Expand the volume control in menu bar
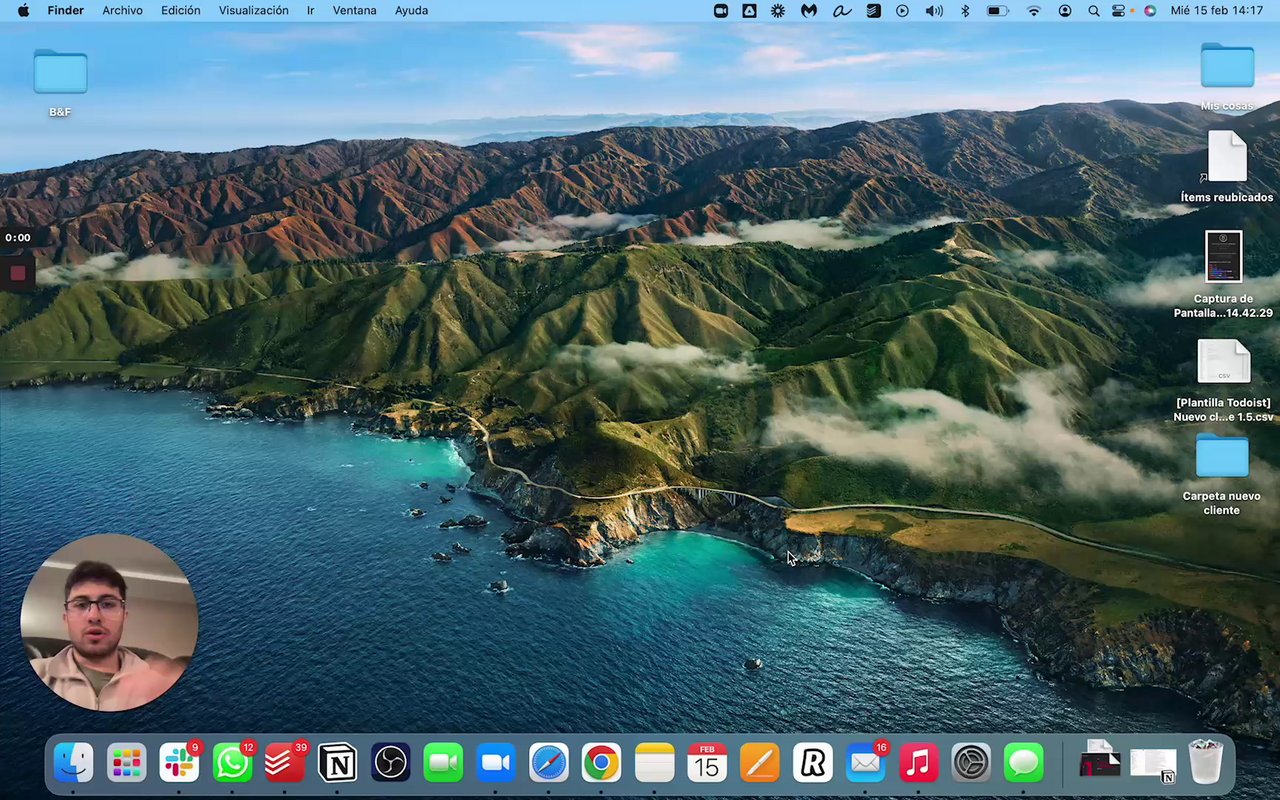The width and height of the screenshot is (1280, 800). tap(934, 11)
